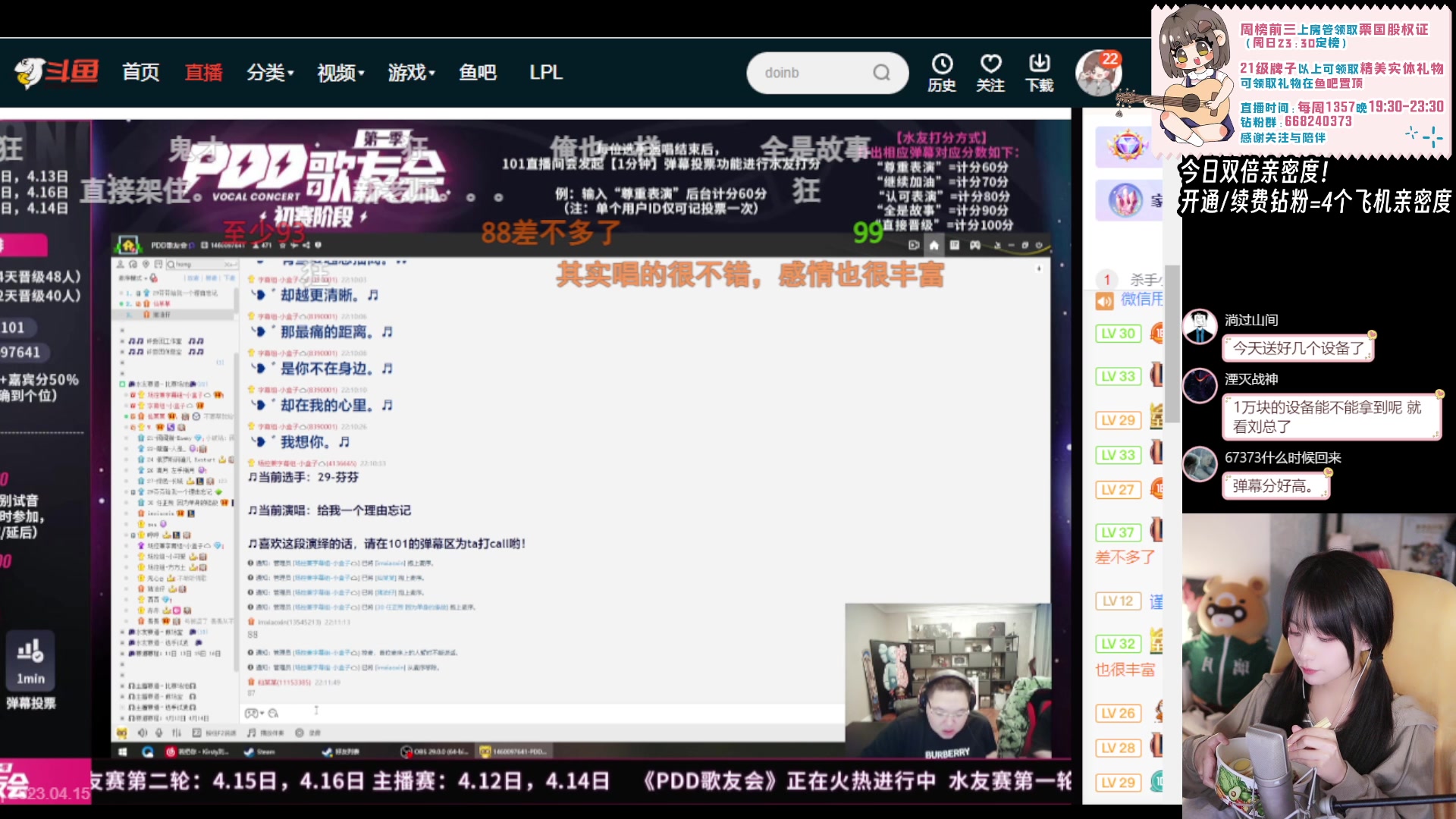This screenshot has height=819, width=1456.
Task: Click the 微信用 announcement link
Action: (1142, 300)
